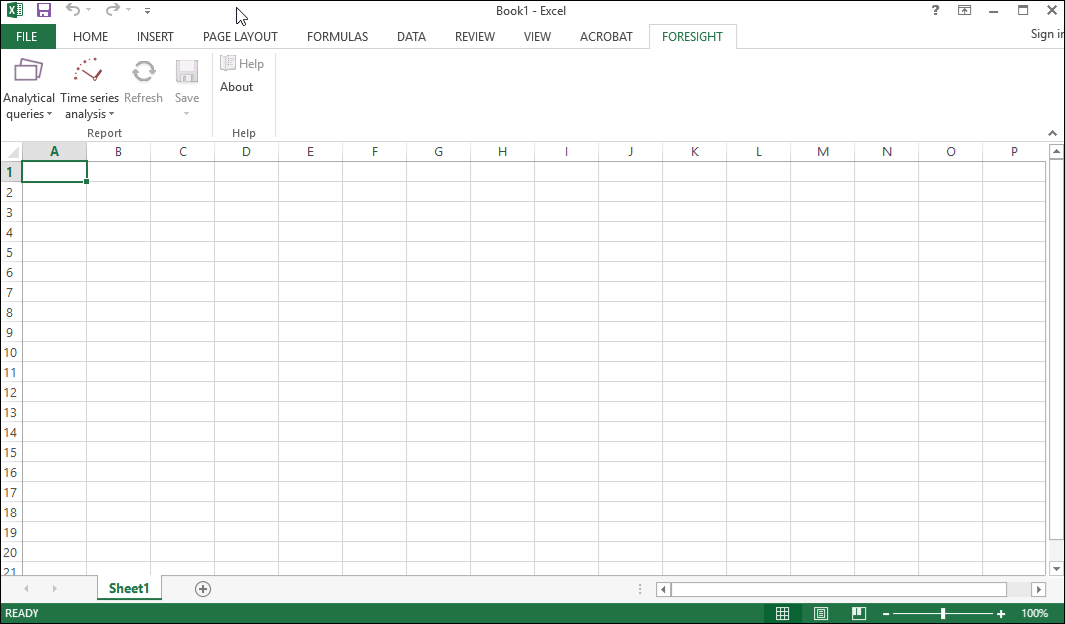Open Ribbon Display Options
1065x624 pixels.
coord(964,10)
